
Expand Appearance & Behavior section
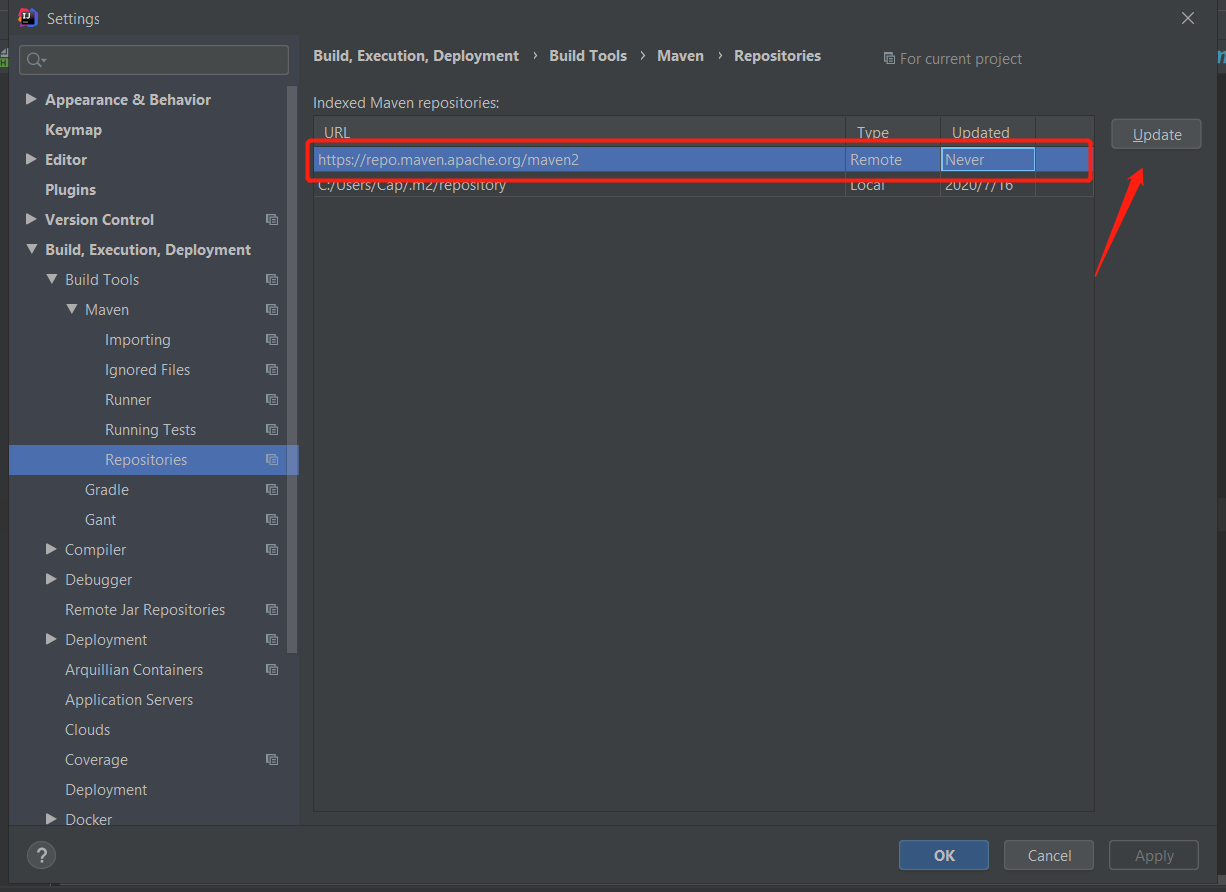[31, 99]
